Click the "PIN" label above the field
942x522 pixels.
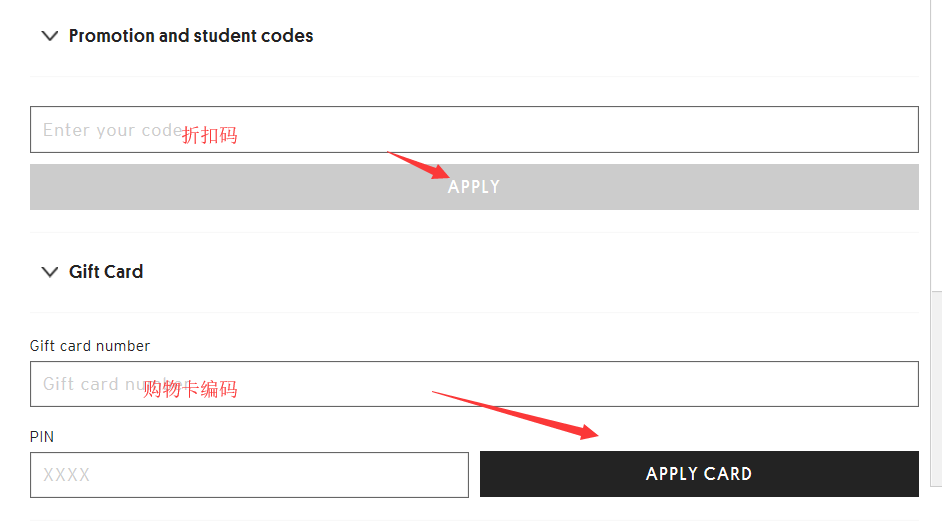pos(42,437)
